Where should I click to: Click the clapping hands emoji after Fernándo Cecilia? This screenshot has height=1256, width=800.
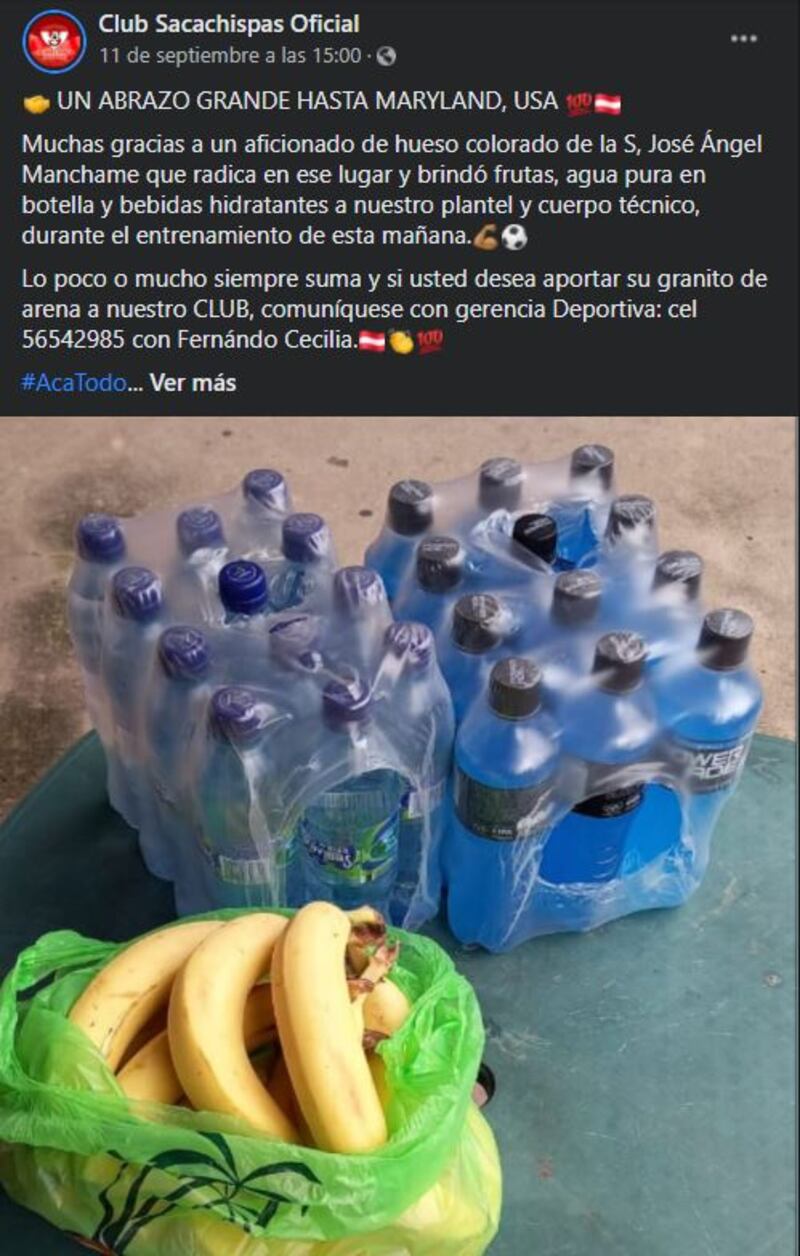402,341
